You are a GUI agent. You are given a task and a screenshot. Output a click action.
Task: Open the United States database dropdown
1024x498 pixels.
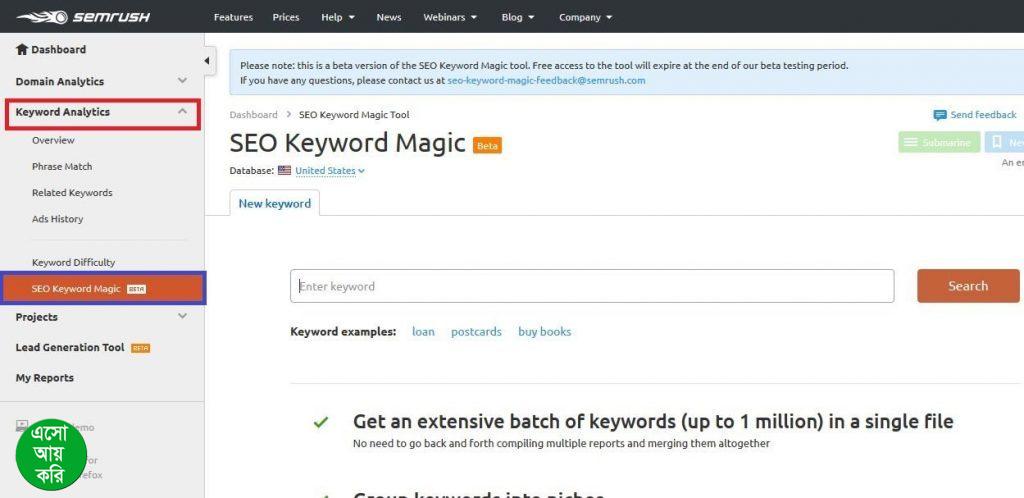coord(330,171)
